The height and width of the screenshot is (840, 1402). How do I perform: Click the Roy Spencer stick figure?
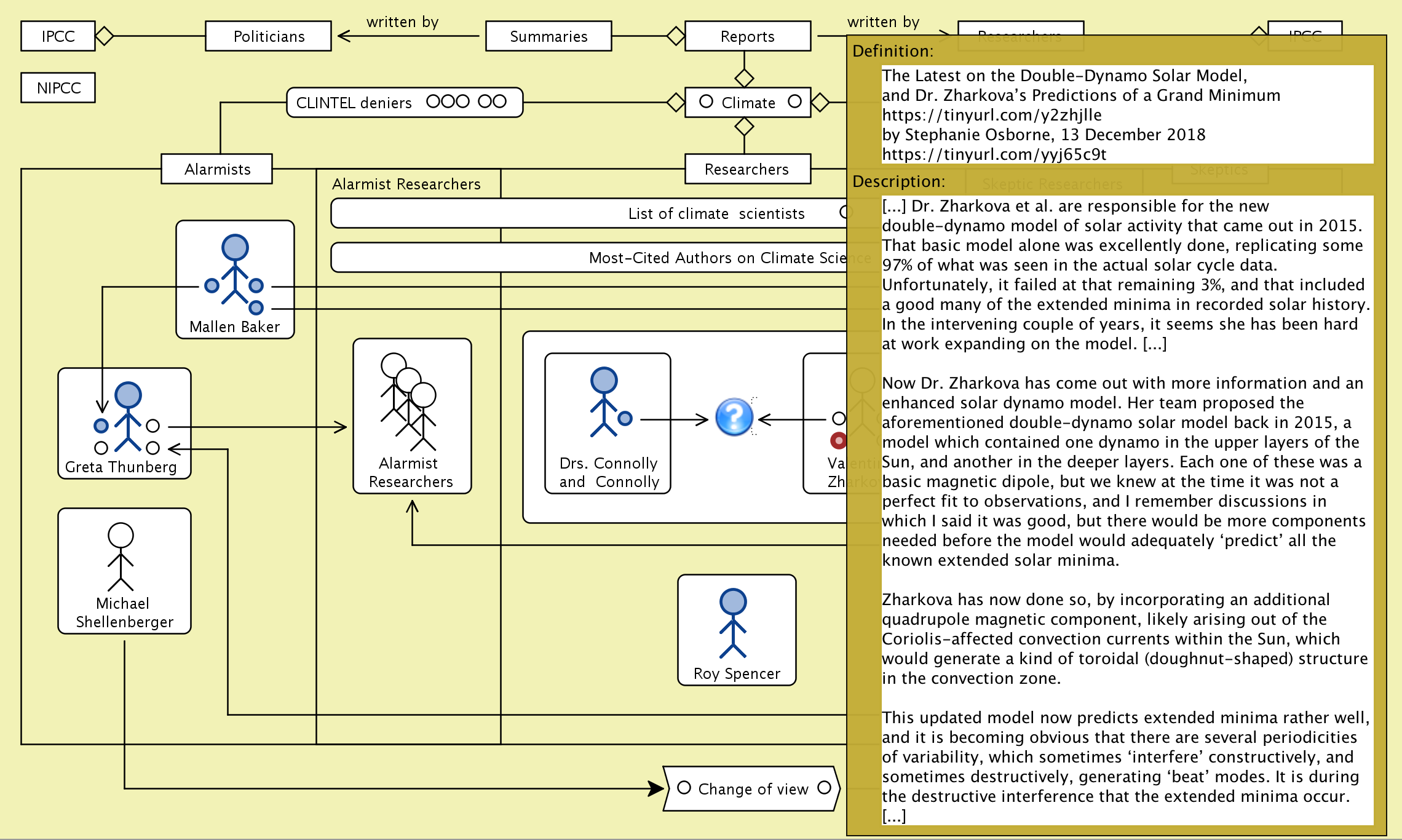coord(733,624)
